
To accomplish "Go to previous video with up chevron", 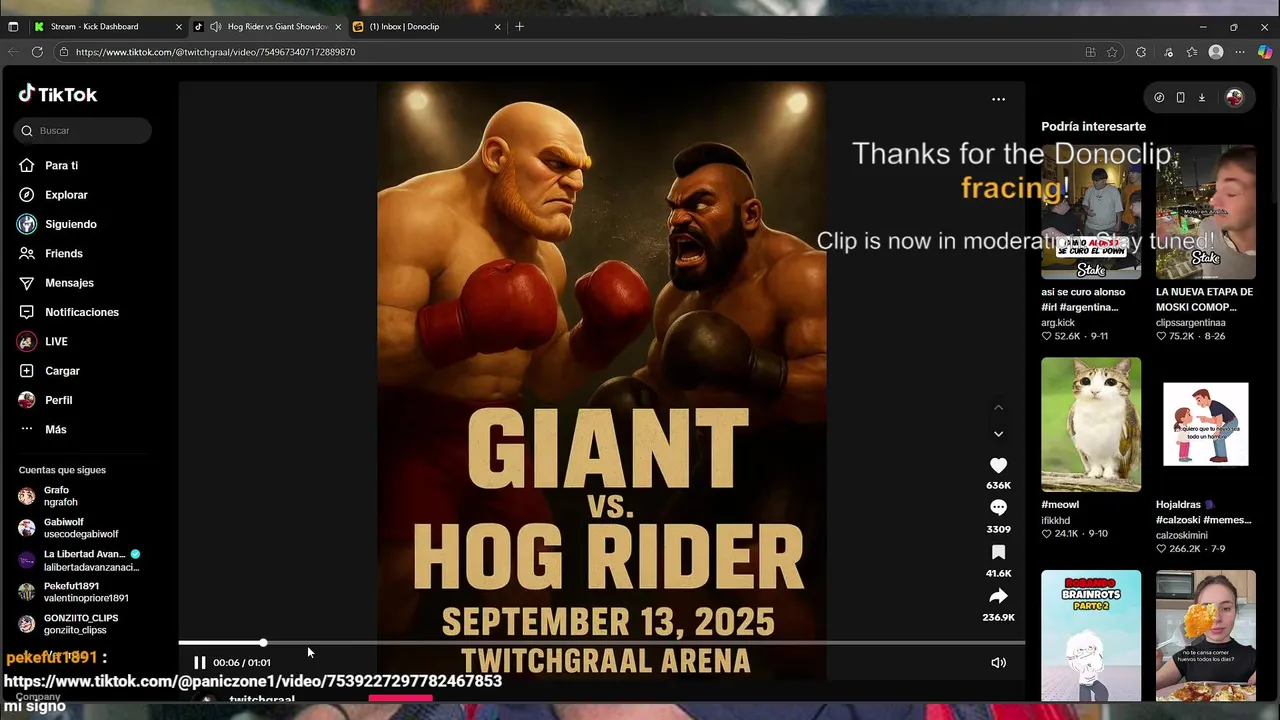I will point(998,407).
